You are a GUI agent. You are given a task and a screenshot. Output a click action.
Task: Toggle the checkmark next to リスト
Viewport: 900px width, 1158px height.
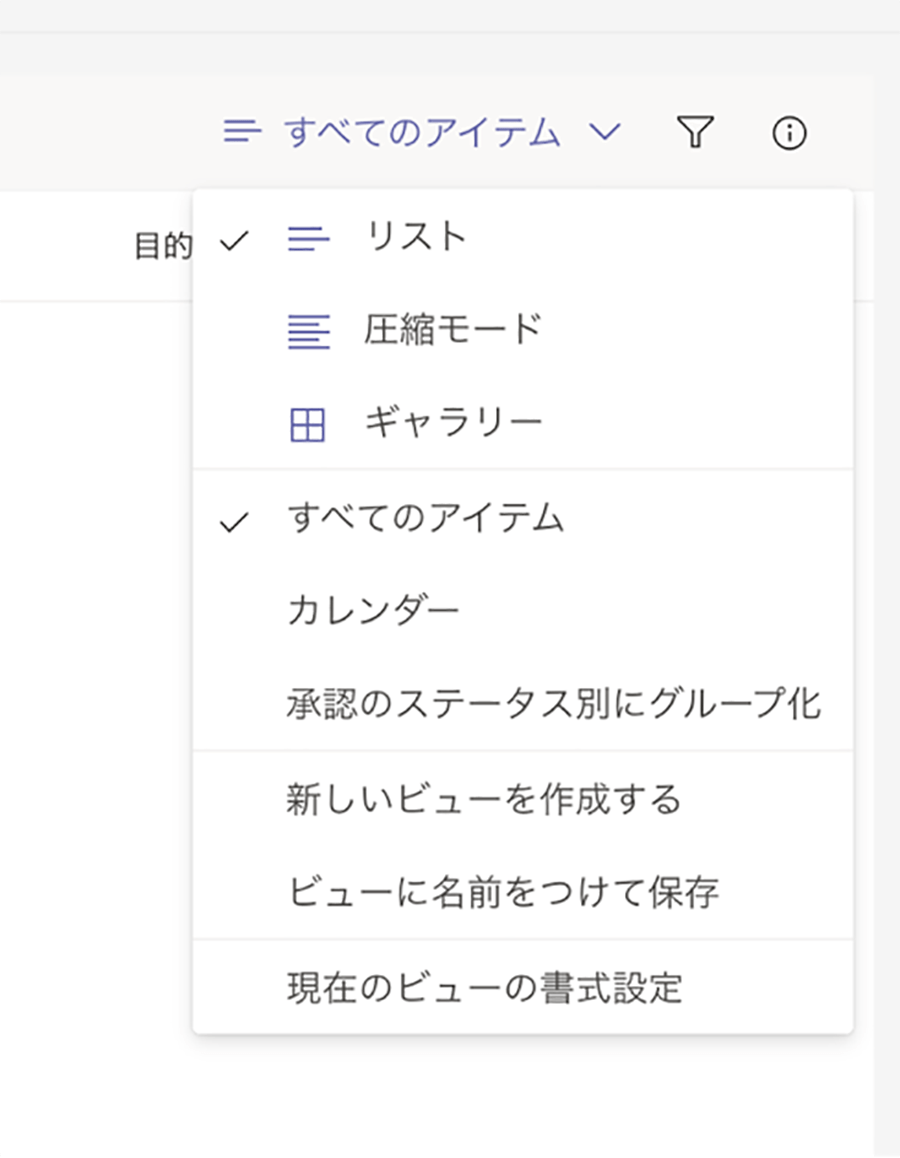point(233,240)
